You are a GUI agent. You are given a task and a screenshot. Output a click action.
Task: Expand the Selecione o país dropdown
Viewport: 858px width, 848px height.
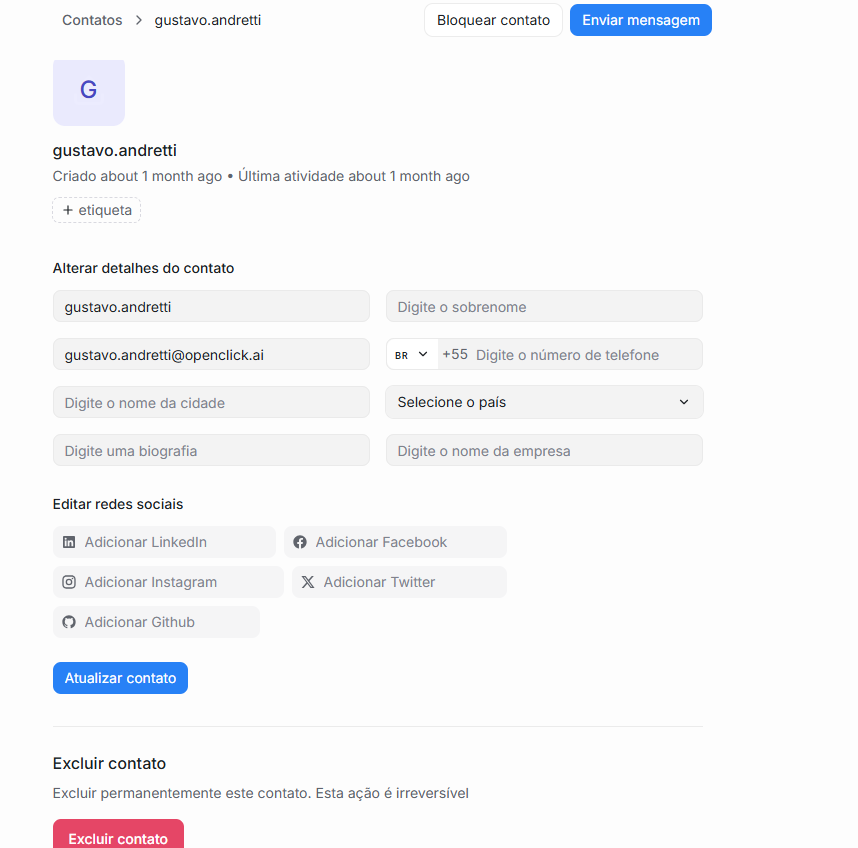click(544, 402)
